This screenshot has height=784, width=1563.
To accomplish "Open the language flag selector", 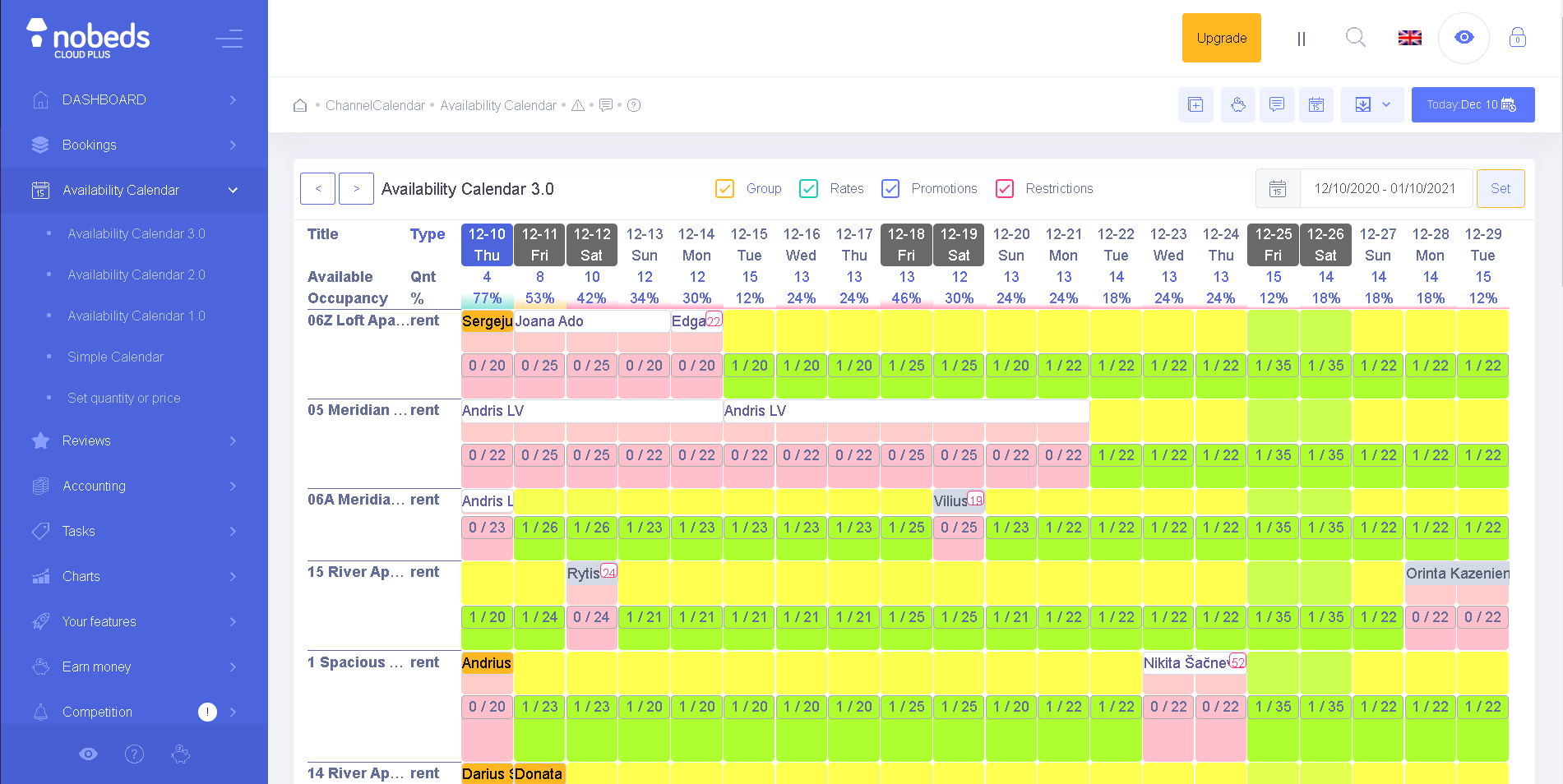I will pos(1410,38).
